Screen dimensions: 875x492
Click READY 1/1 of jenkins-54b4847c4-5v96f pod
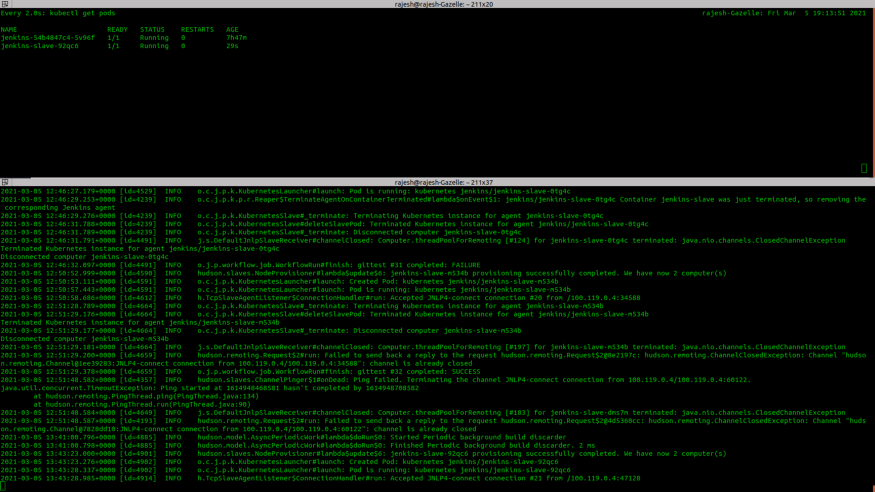[113, 38]
